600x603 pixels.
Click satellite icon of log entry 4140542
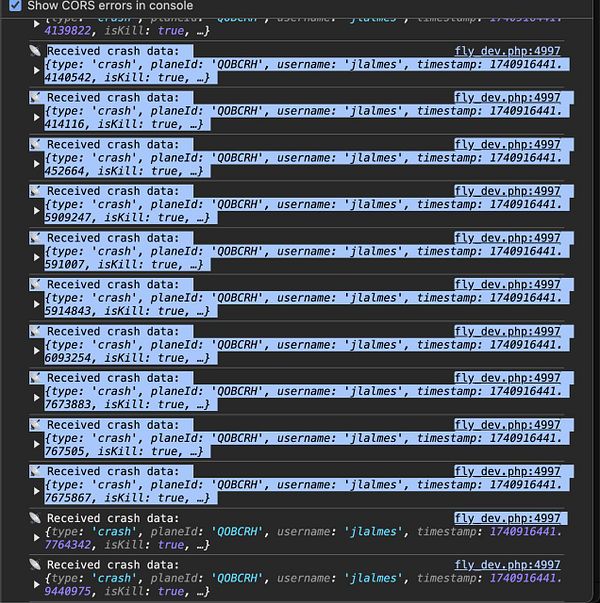tap(35, 51)
